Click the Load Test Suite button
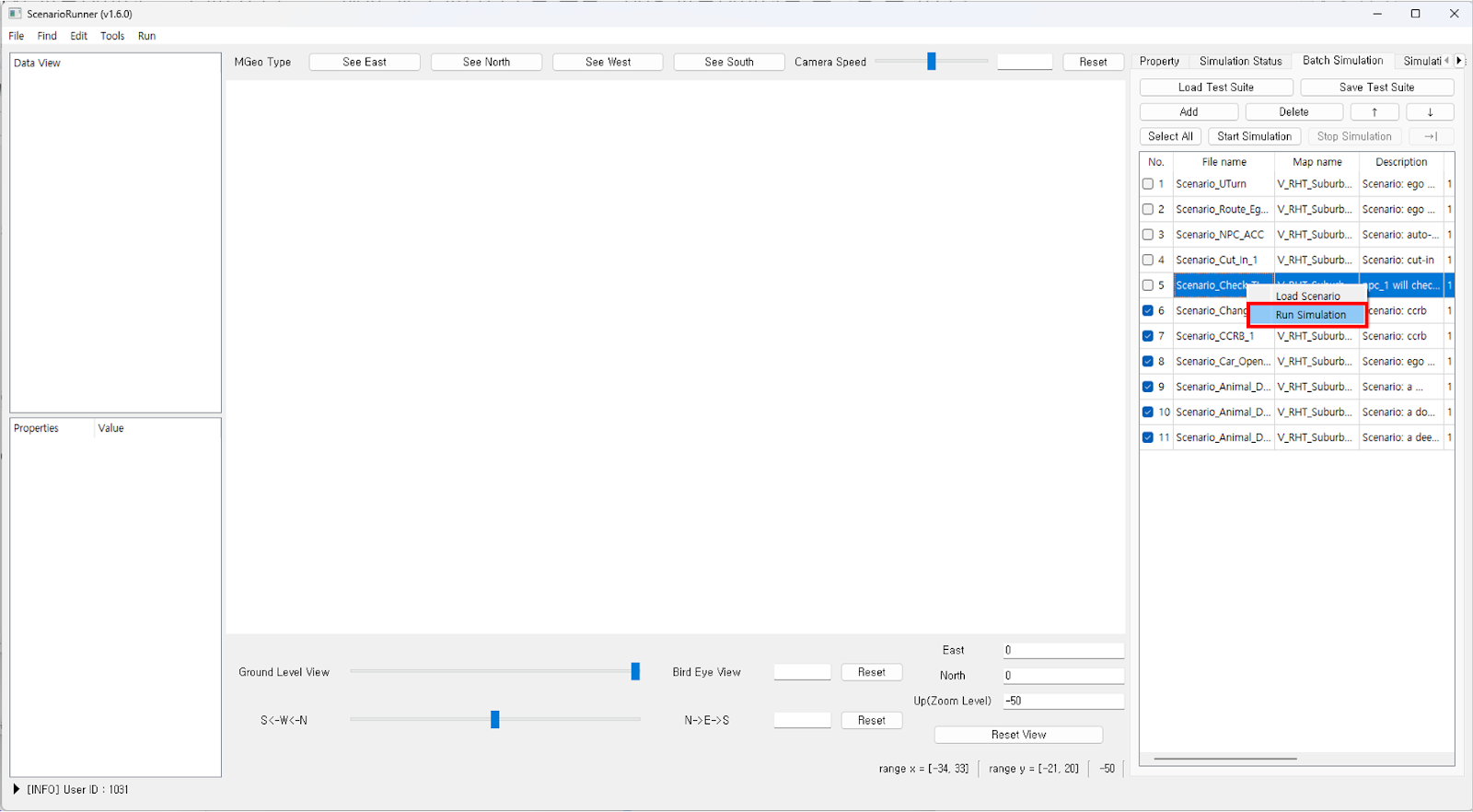The width and height of the screenshot is (1473, 812). [x=1215, y=87]
